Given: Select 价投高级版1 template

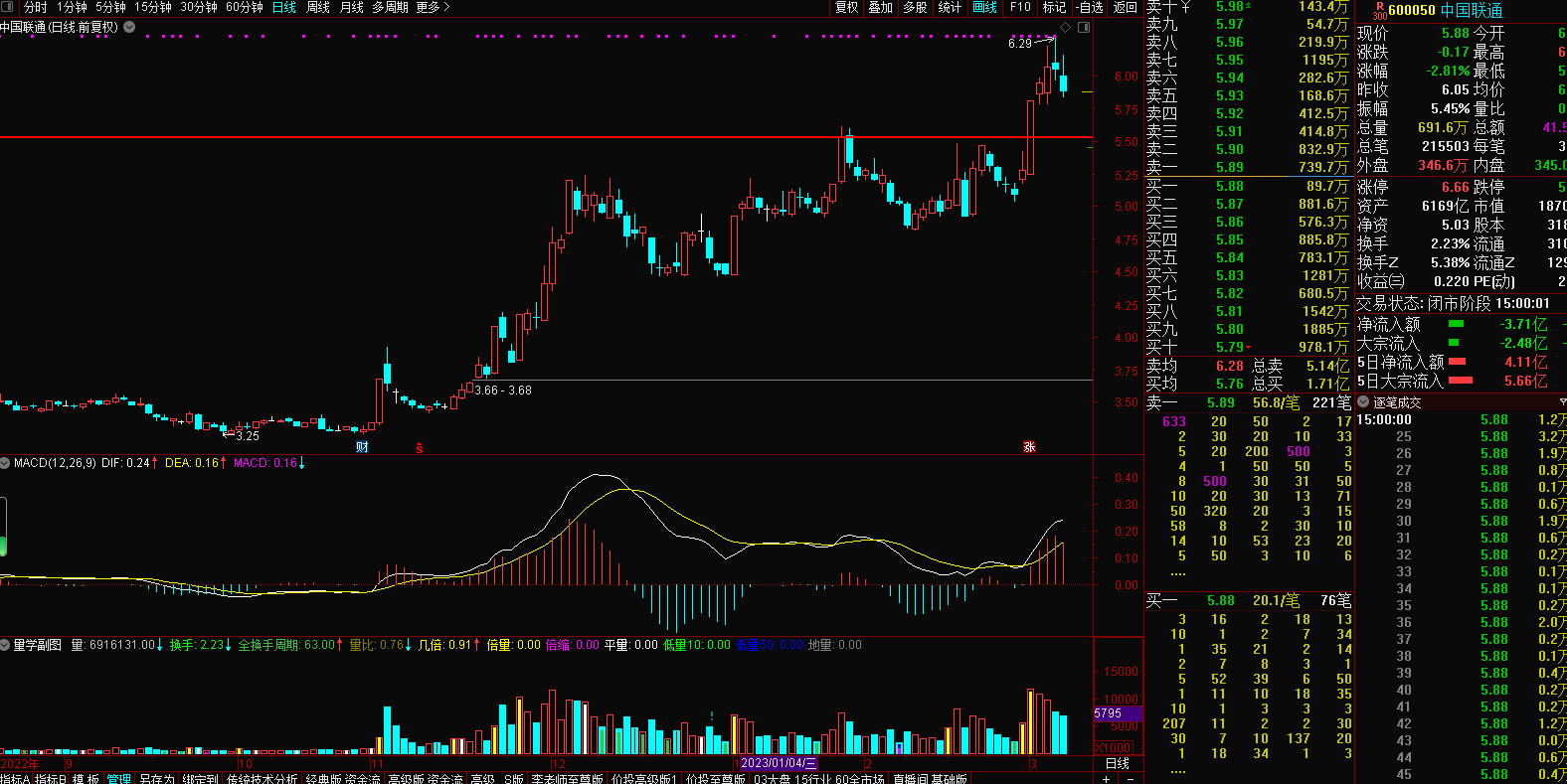Looking at the screenshot, I should point(644,778).
